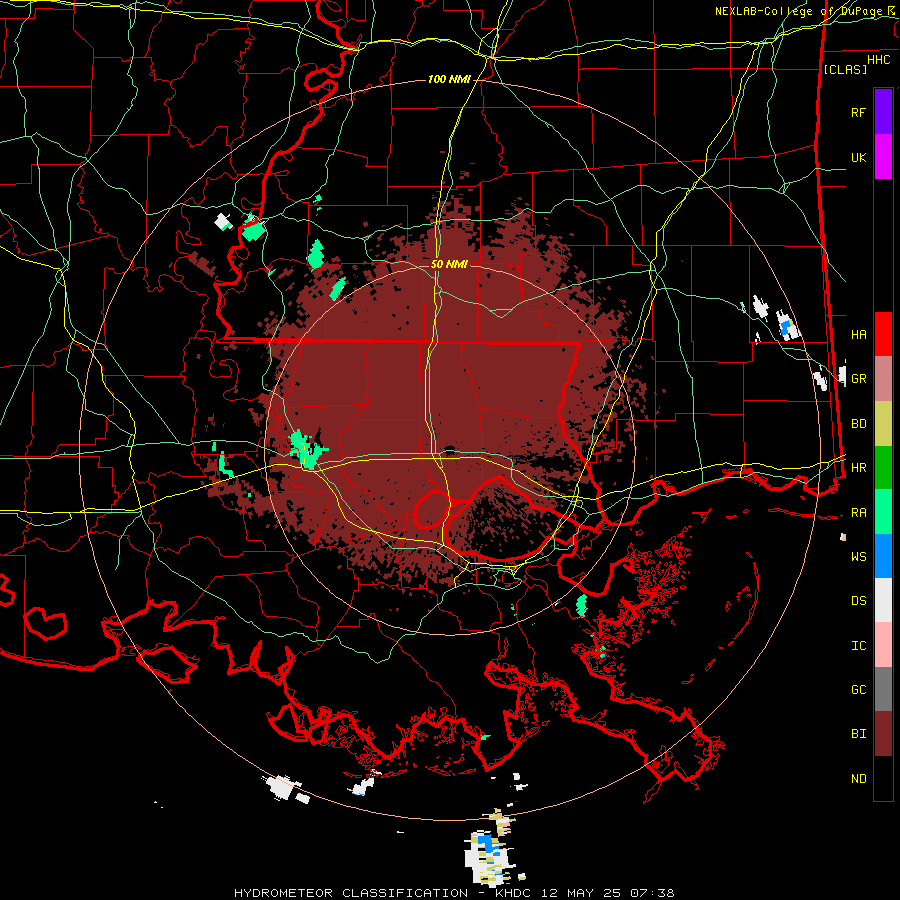
Task: Click the 'RF' legend label
Action: (x=858, y=112)
